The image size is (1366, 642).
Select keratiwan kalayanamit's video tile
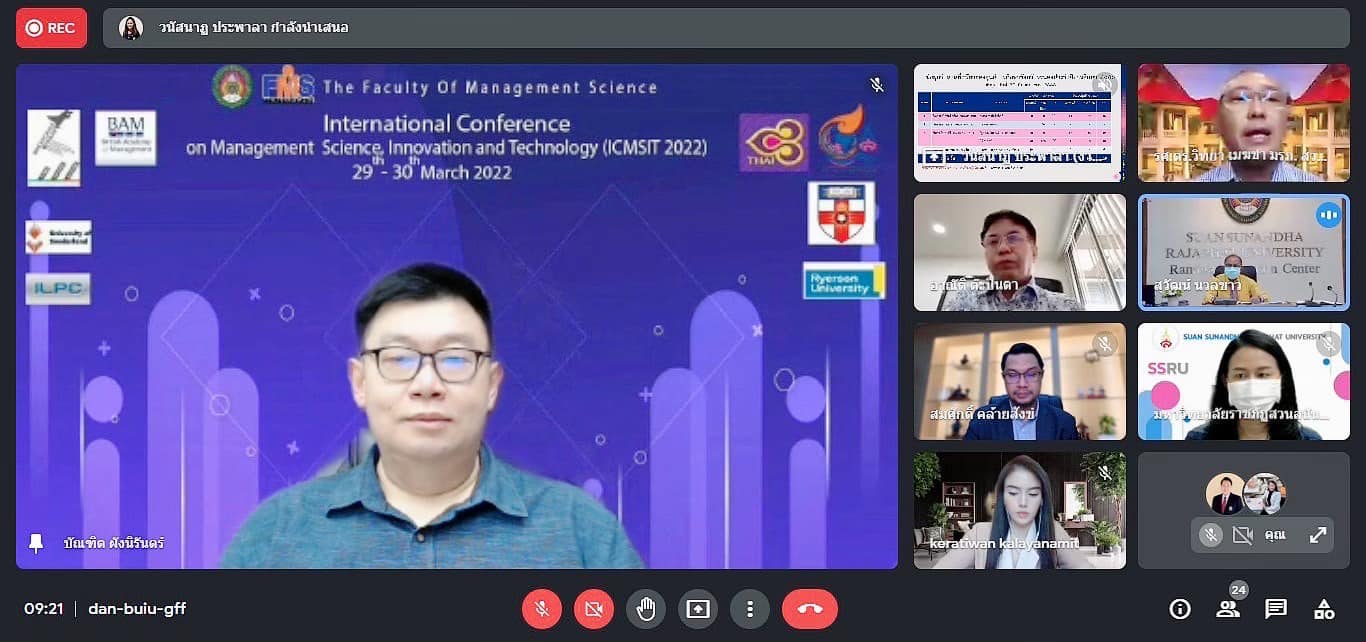(x=1019, y=510)
